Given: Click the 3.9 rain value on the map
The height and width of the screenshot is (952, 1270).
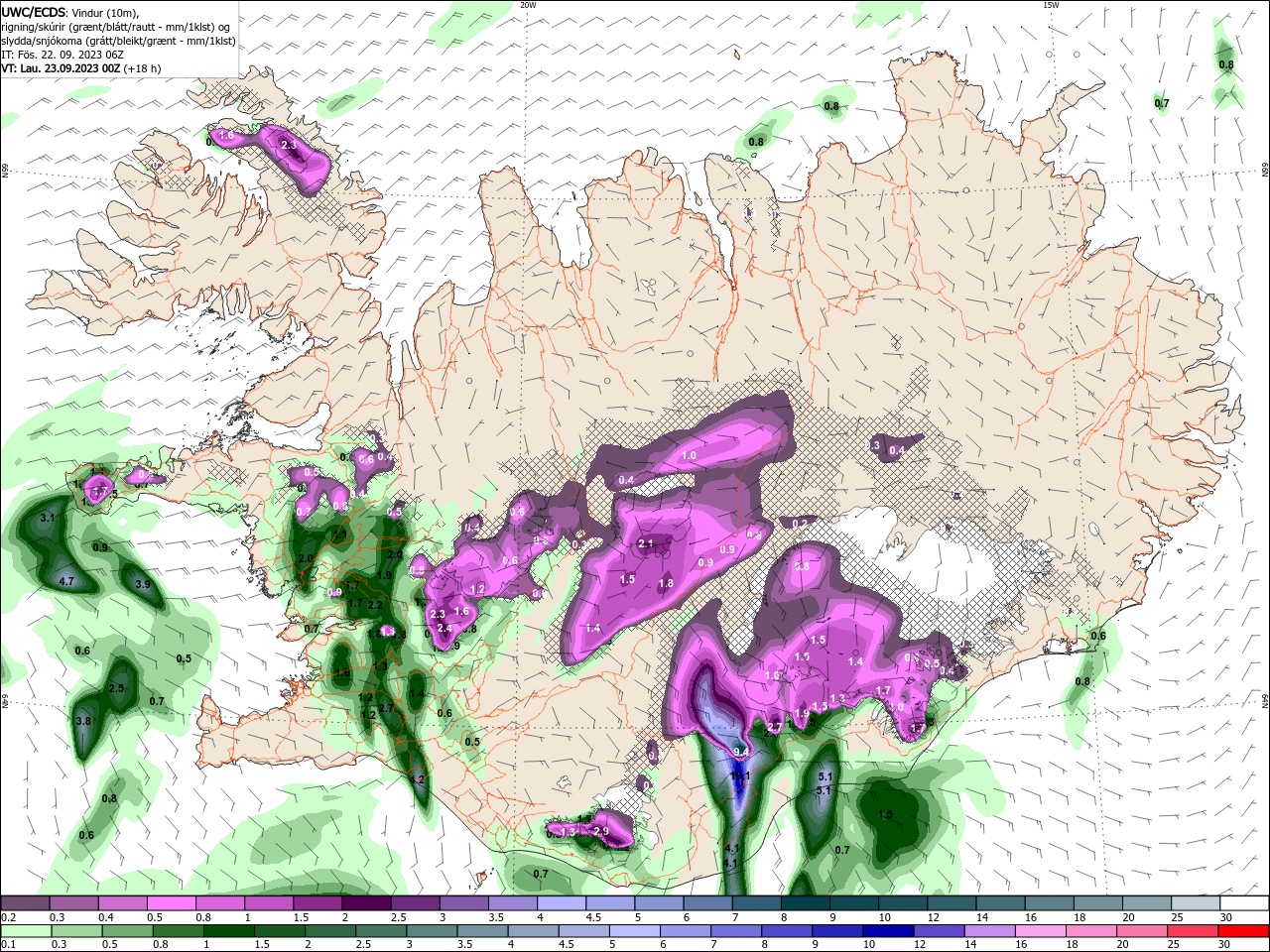Looking at the screenshot, I should click(142, 584).
